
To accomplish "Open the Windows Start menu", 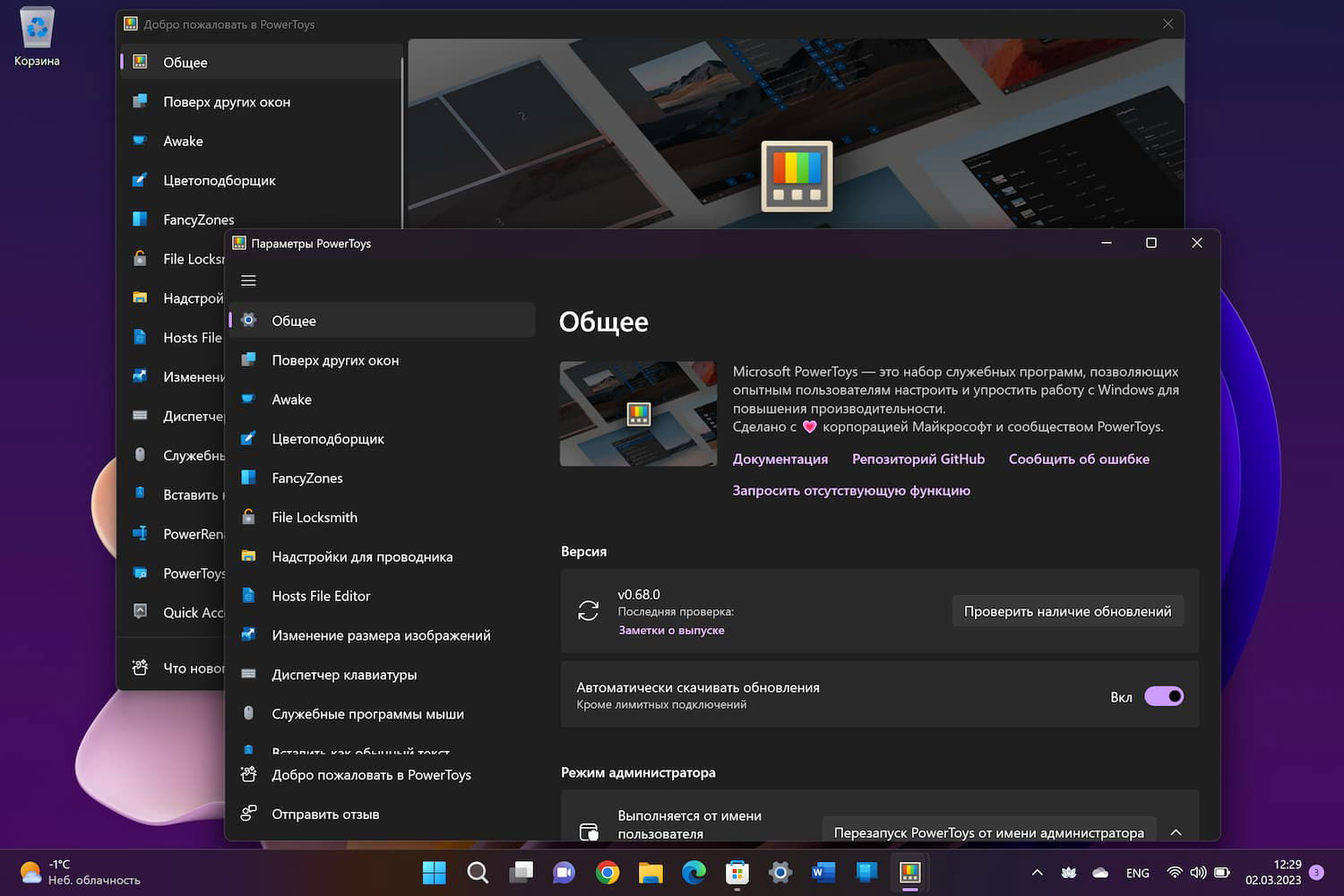I will pos(435,872).
